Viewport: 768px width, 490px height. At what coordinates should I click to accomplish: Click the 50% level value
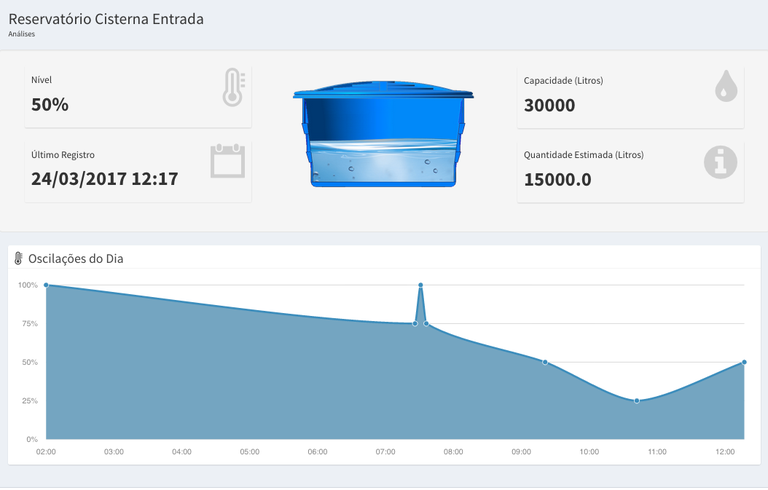(50, 104)
